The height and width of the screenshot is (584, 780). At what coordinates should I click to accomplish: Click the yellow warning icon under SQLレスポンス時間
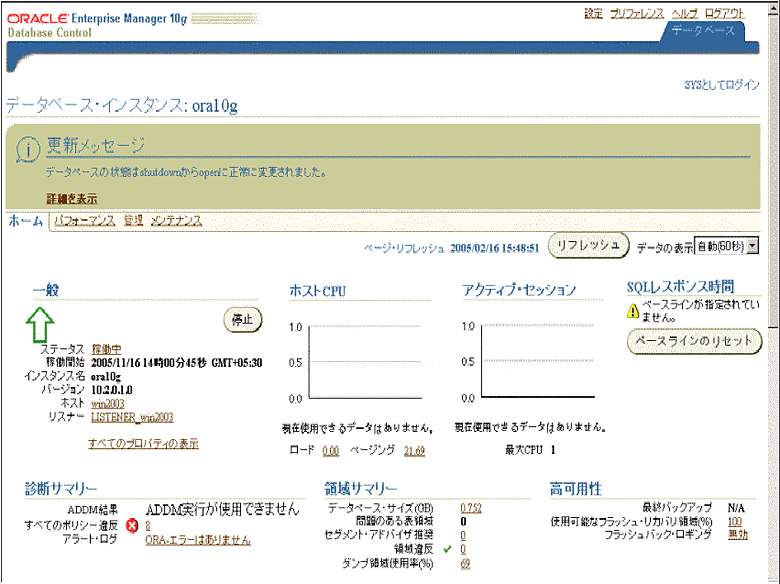pos(632,311)
